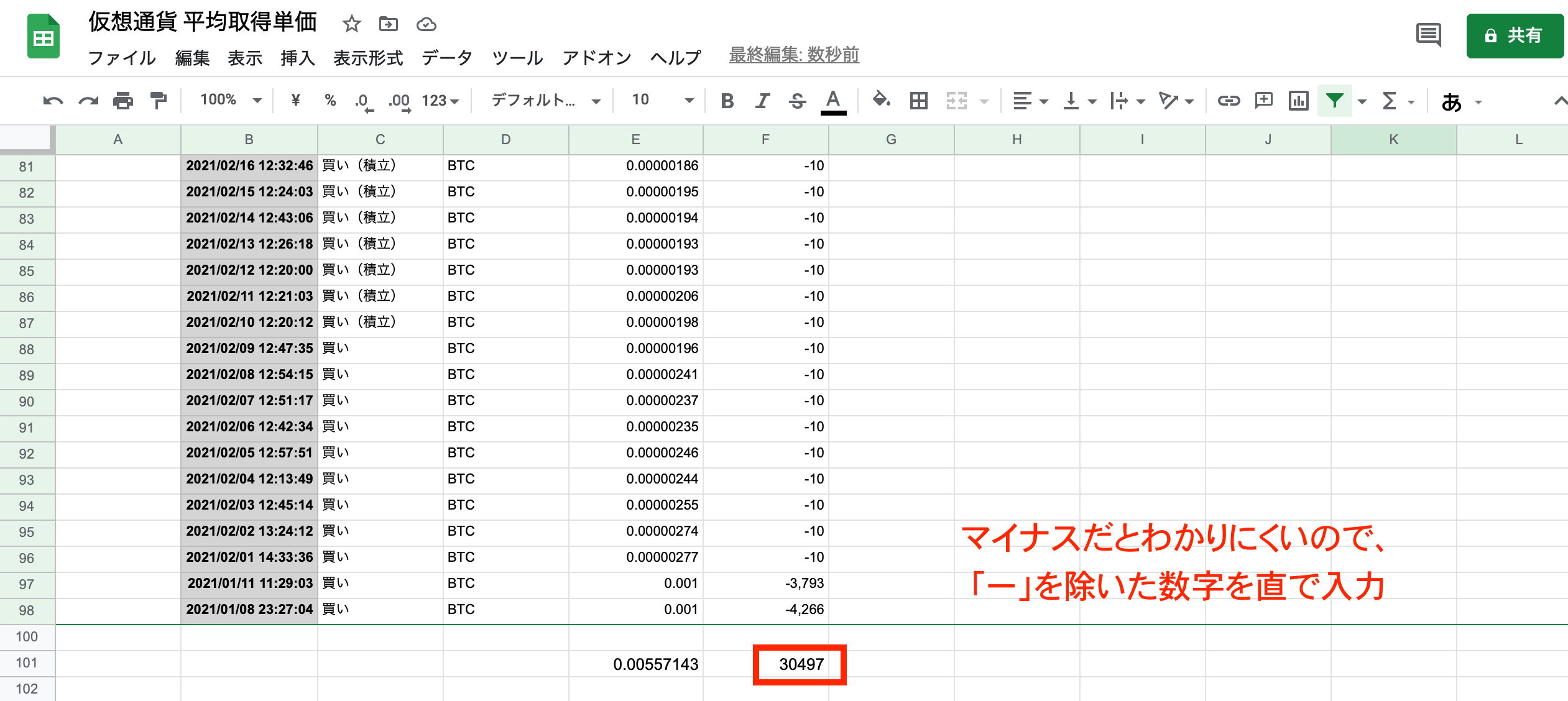Apply currency format with the ¥ icon
The width and height of the screenshot is (1568, 701).
click(296, 100)
